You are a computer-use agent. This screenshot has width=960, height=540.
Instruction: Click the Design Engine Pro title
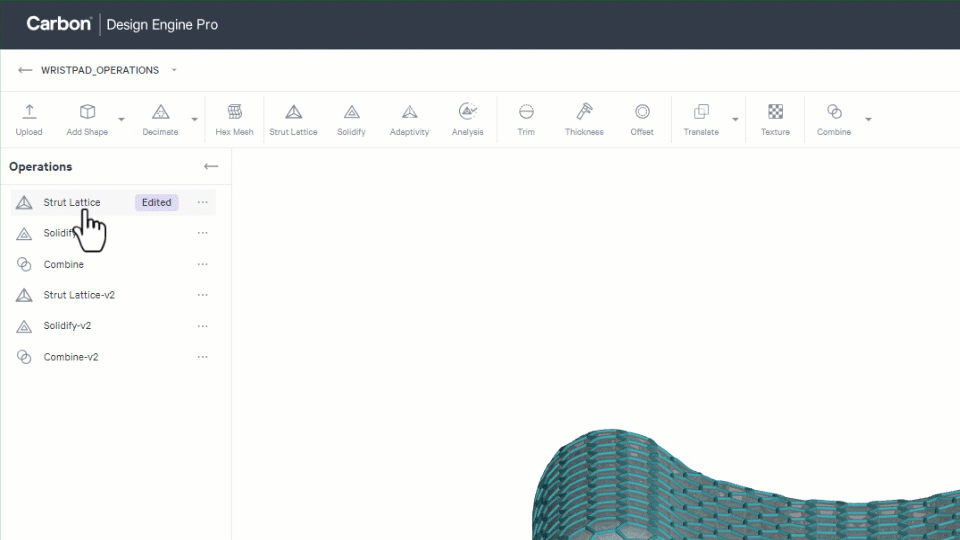[162, 25]
